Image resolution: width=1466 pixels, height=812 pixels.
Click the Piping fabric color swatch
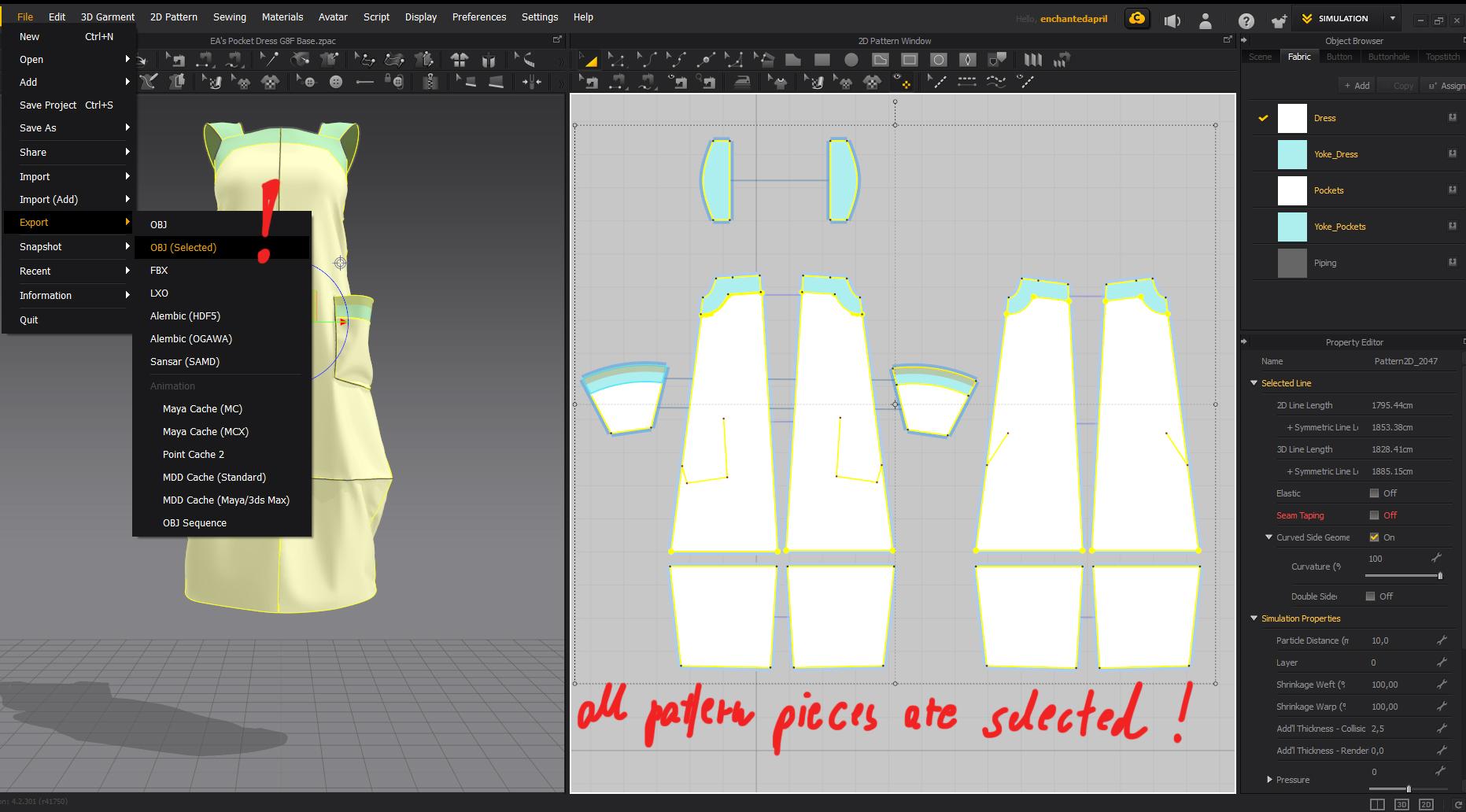coord(1292,263)
